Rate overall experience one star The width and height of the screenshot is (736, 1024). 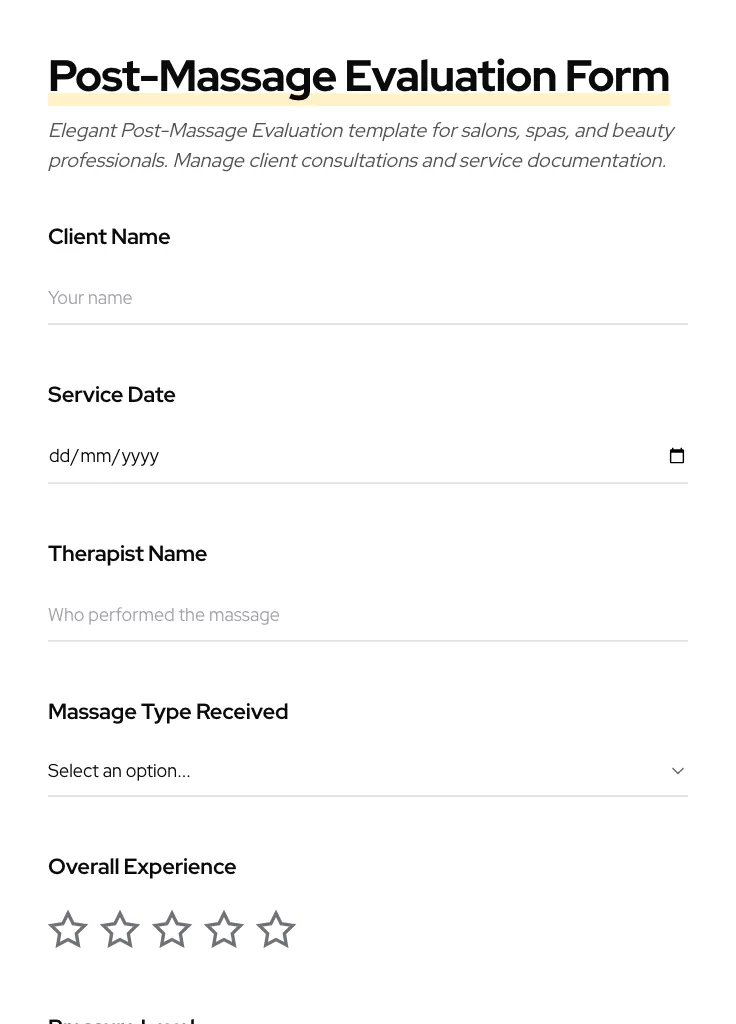coord(68,930)
